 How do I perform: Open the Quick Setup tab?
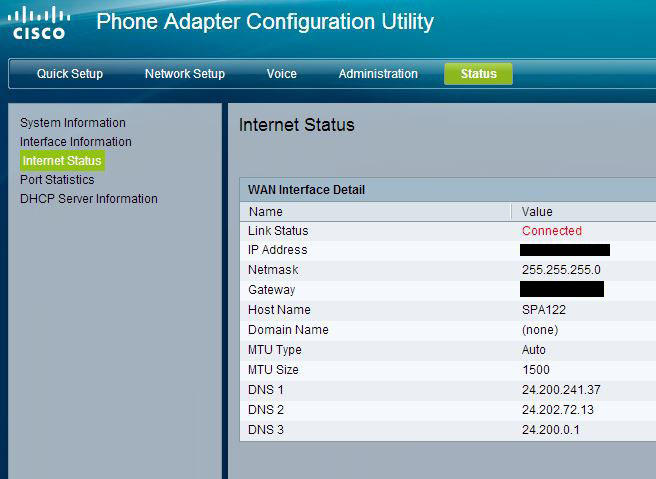[70, 74]
